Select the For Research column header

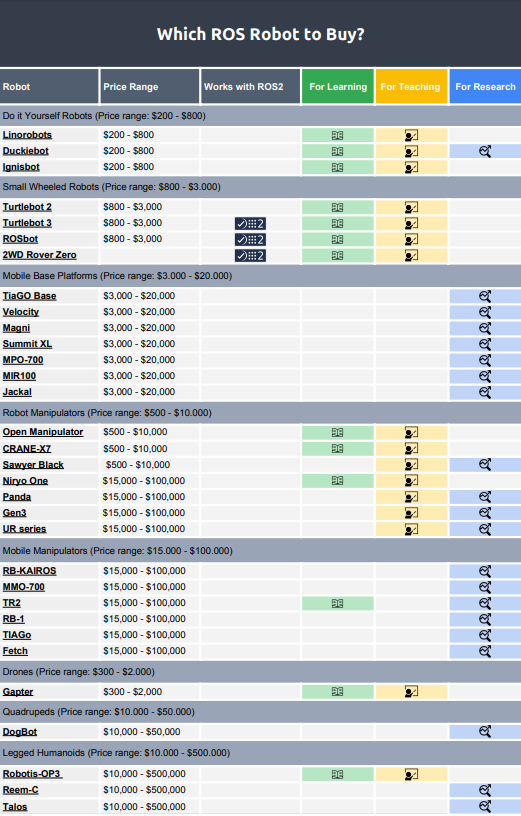pos(485,86)
